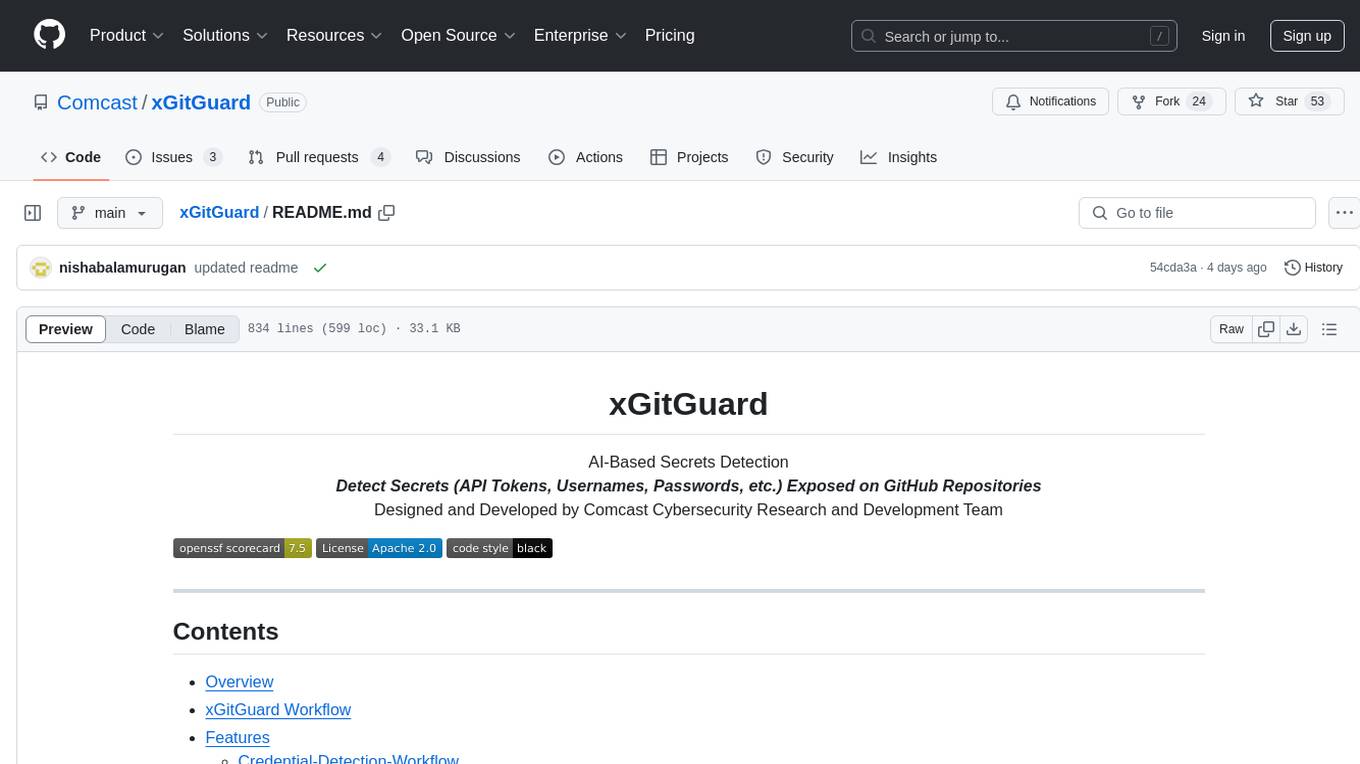Select the Code tab
Screen dimensions: 1360x764
(71, 157)
